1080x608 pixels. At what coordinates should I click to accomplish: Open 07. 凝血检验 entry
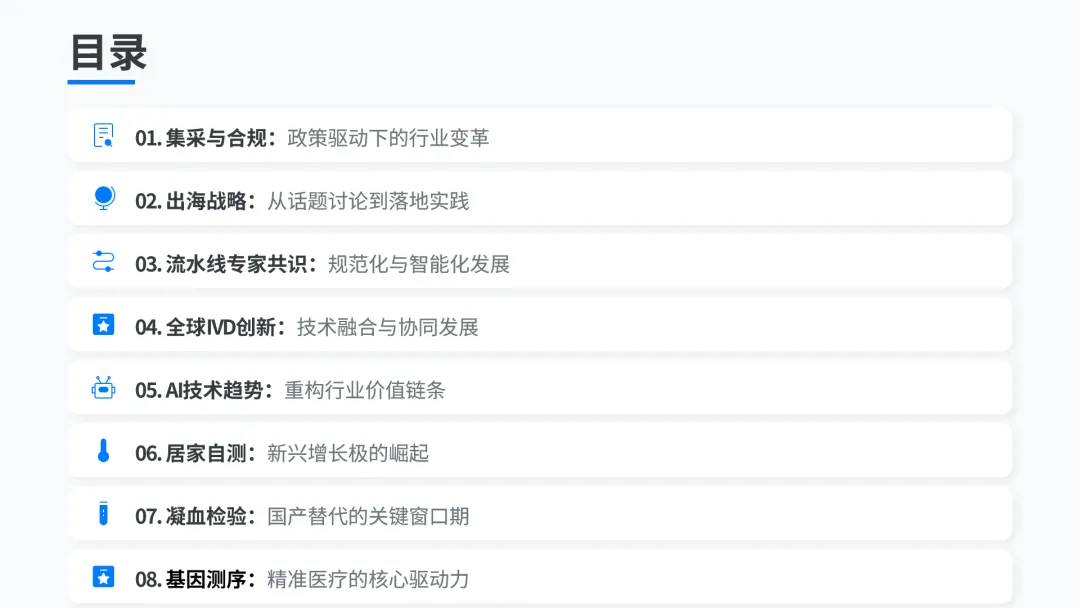(x=540, y=514)
